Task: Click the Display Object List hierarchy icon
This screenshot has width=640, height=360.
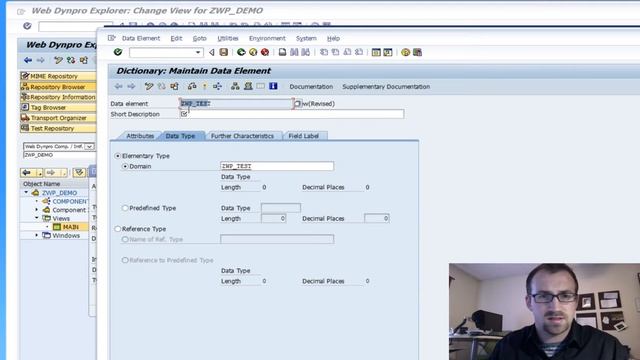Action: [235, 86]
